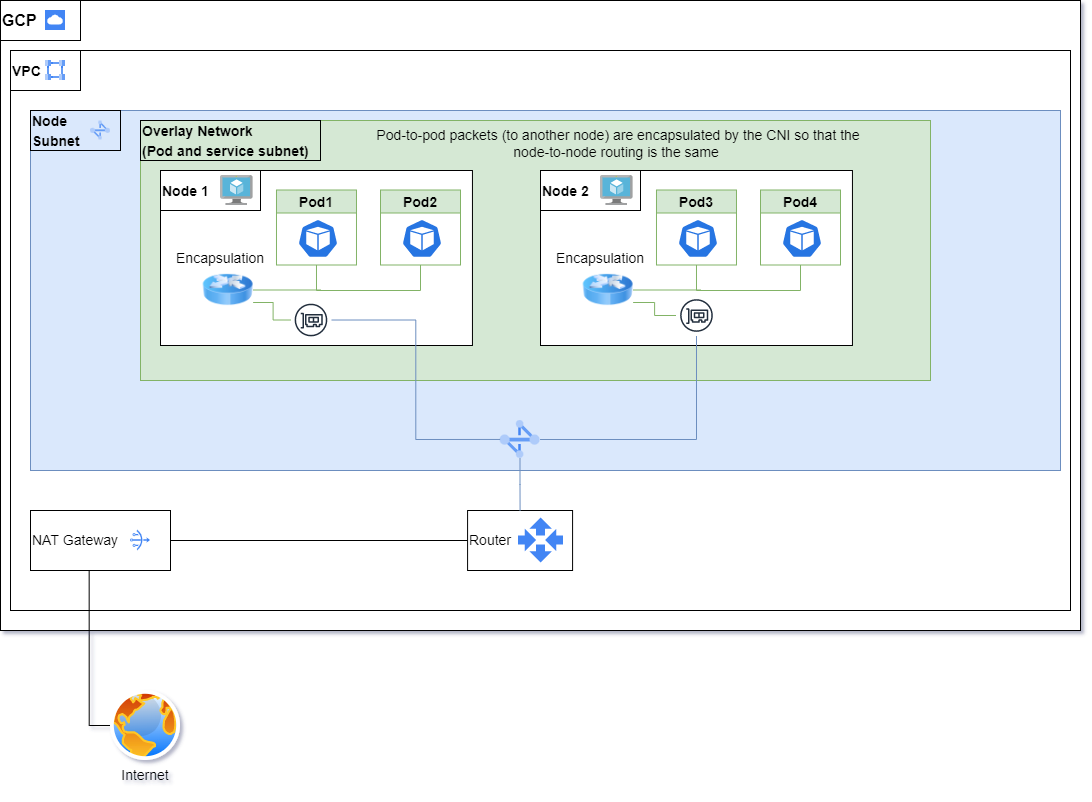Click the subnet junction icon above the Router

pos(520,438)
